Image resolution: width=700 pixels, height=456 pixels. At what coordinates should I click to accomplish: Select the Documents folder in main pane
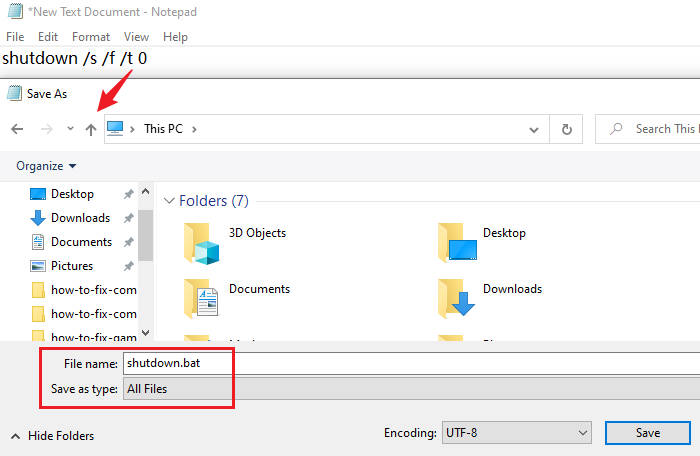(237, 298)
